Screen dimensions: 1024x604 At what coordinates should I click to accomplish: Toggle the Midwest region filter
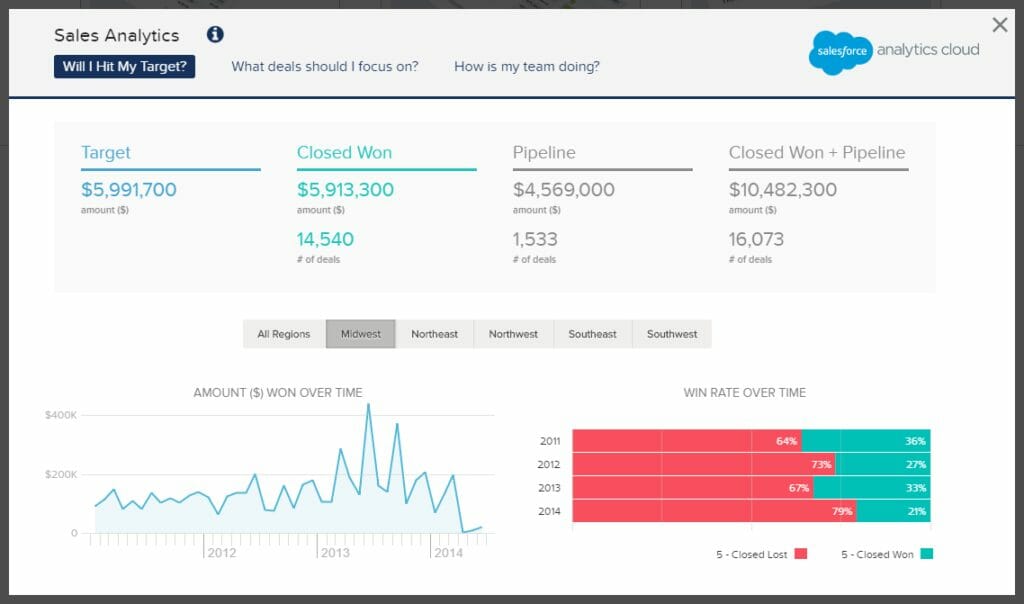(x=361, y=334)
